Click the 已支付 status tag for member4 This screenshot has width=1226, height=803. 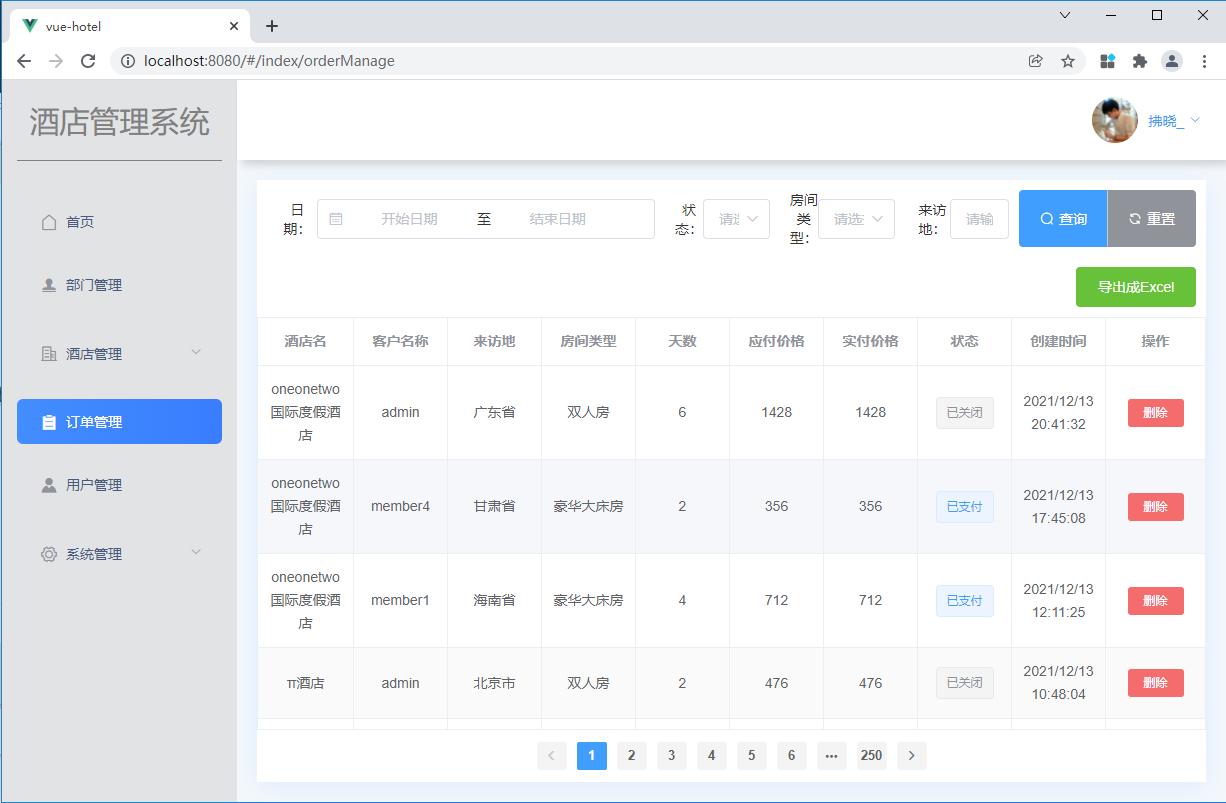point(964,506)
